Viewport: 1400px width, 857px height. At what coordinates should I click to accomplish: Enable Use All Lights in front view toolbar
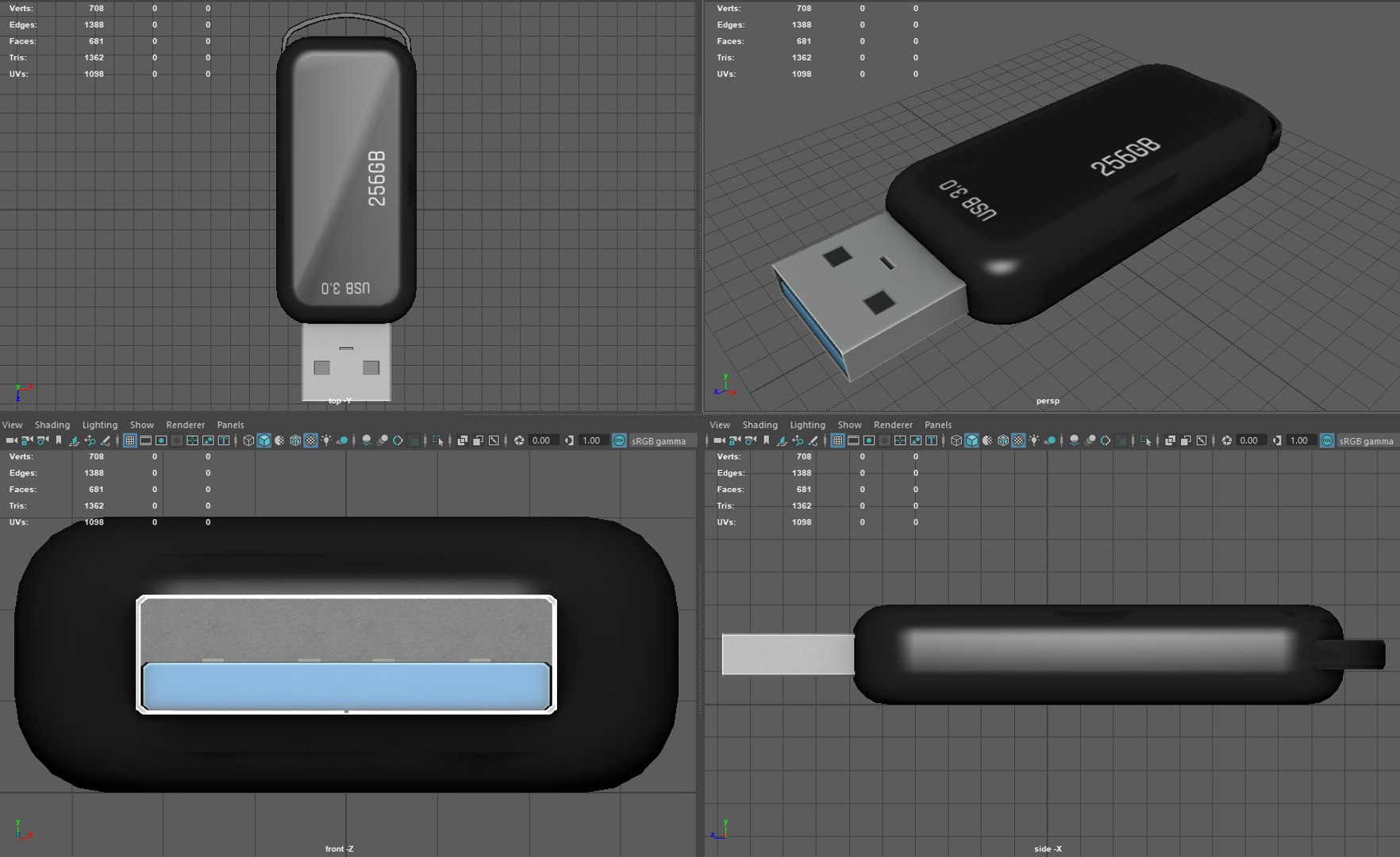pos(326,440)
